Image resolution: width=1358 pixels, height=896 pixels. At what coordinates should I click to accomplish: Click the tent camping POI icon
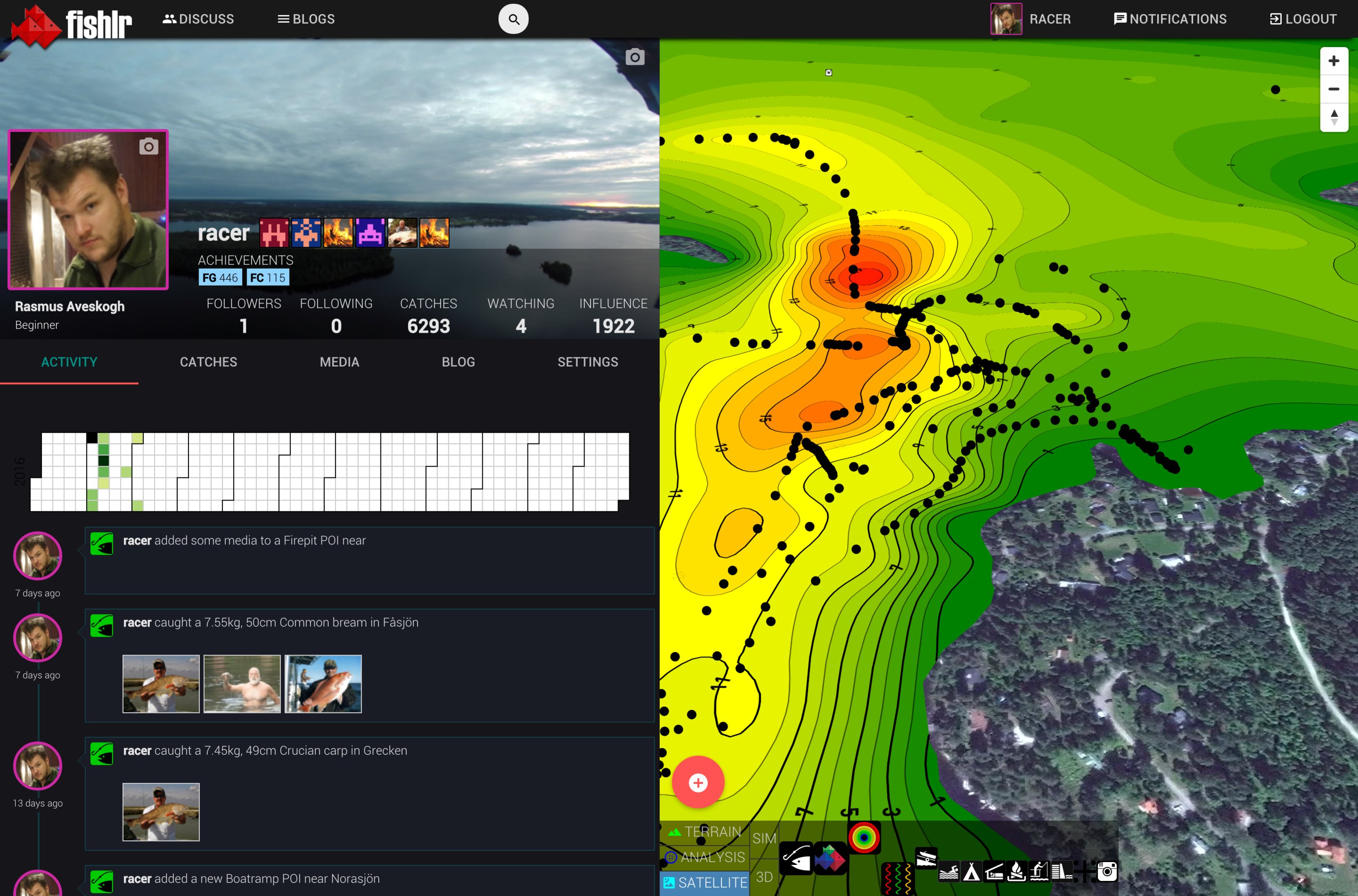[x=971, y=871]
